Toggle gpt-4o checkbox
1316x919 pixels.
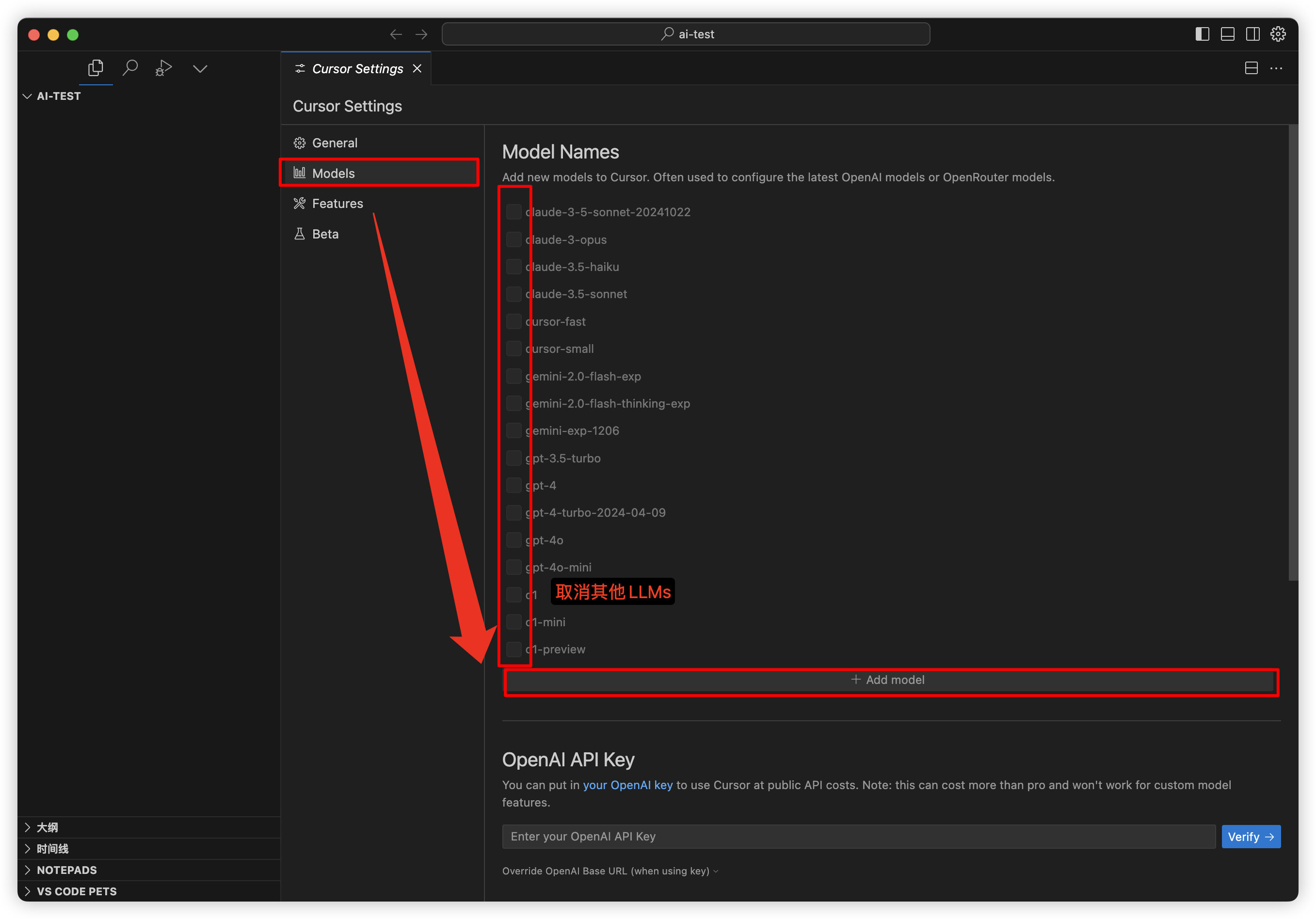tap(514, 540)
